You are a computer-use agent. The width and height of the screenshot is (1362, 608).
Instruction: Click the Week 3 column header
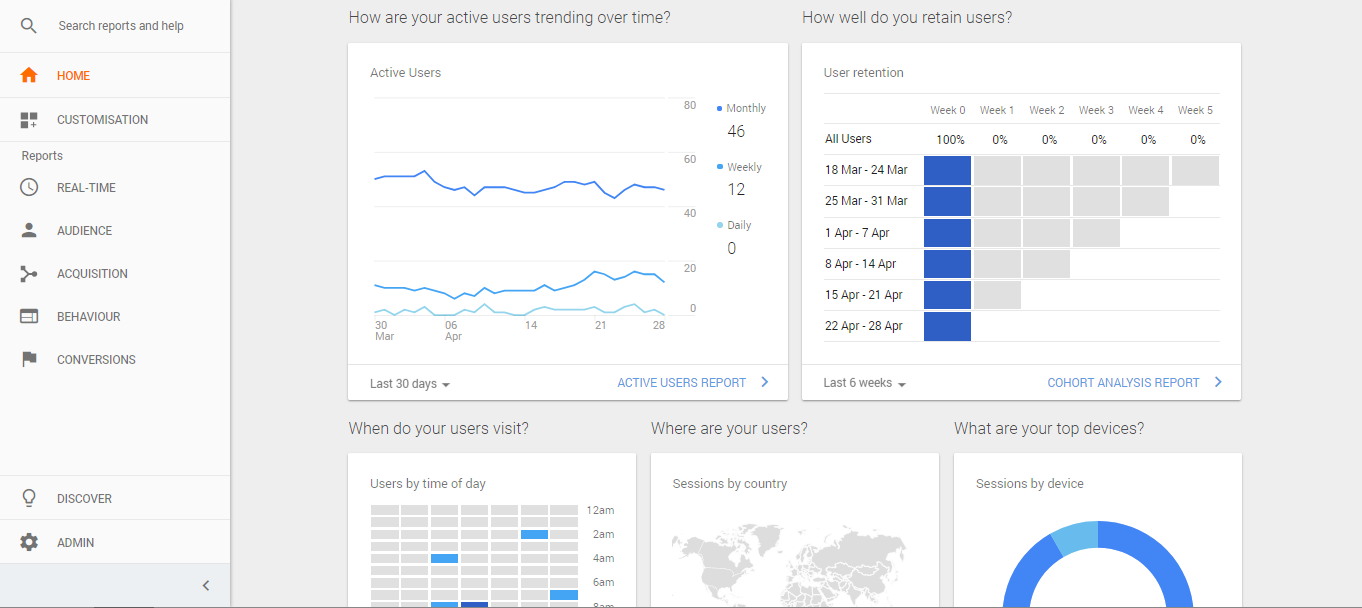pos(1097,110)
